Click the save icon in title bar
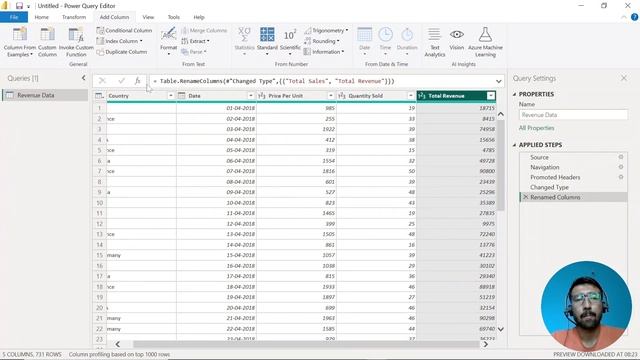Image resolution: width=640 pixels, height=360 pixels. 19,6
